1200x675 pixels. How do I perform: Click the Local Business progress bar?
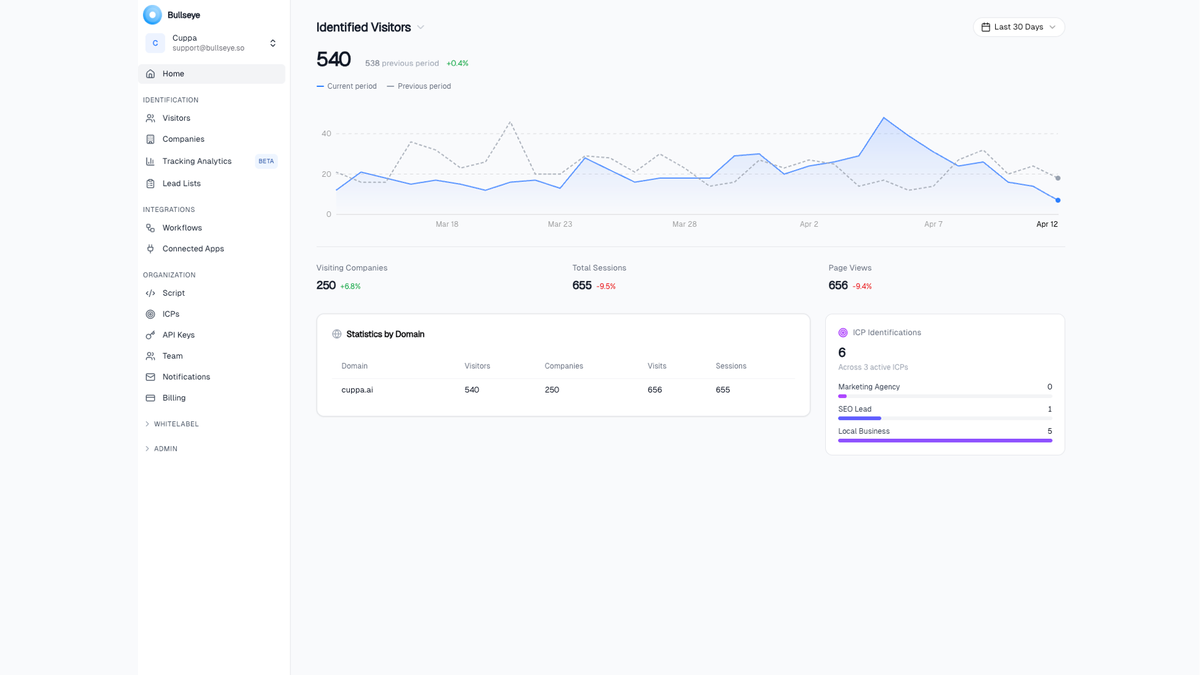tap(944, 441)
